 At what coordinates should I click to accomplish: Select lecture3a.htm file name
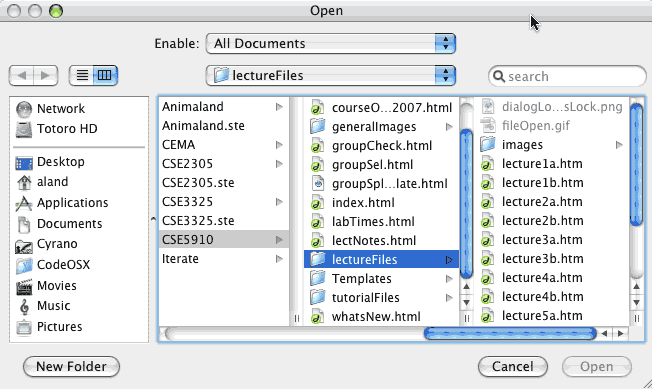point(542,240)
